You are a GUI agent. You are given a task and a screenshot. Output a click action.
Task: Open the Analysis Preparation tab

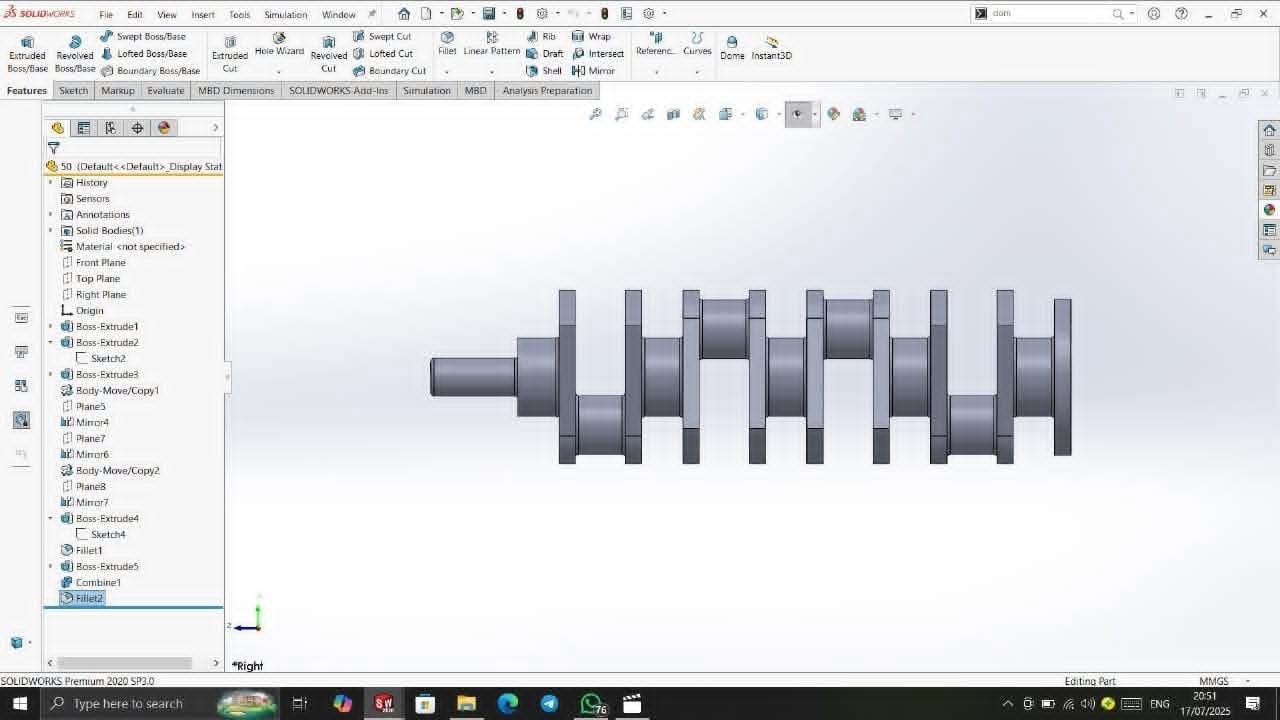[547, 90]
